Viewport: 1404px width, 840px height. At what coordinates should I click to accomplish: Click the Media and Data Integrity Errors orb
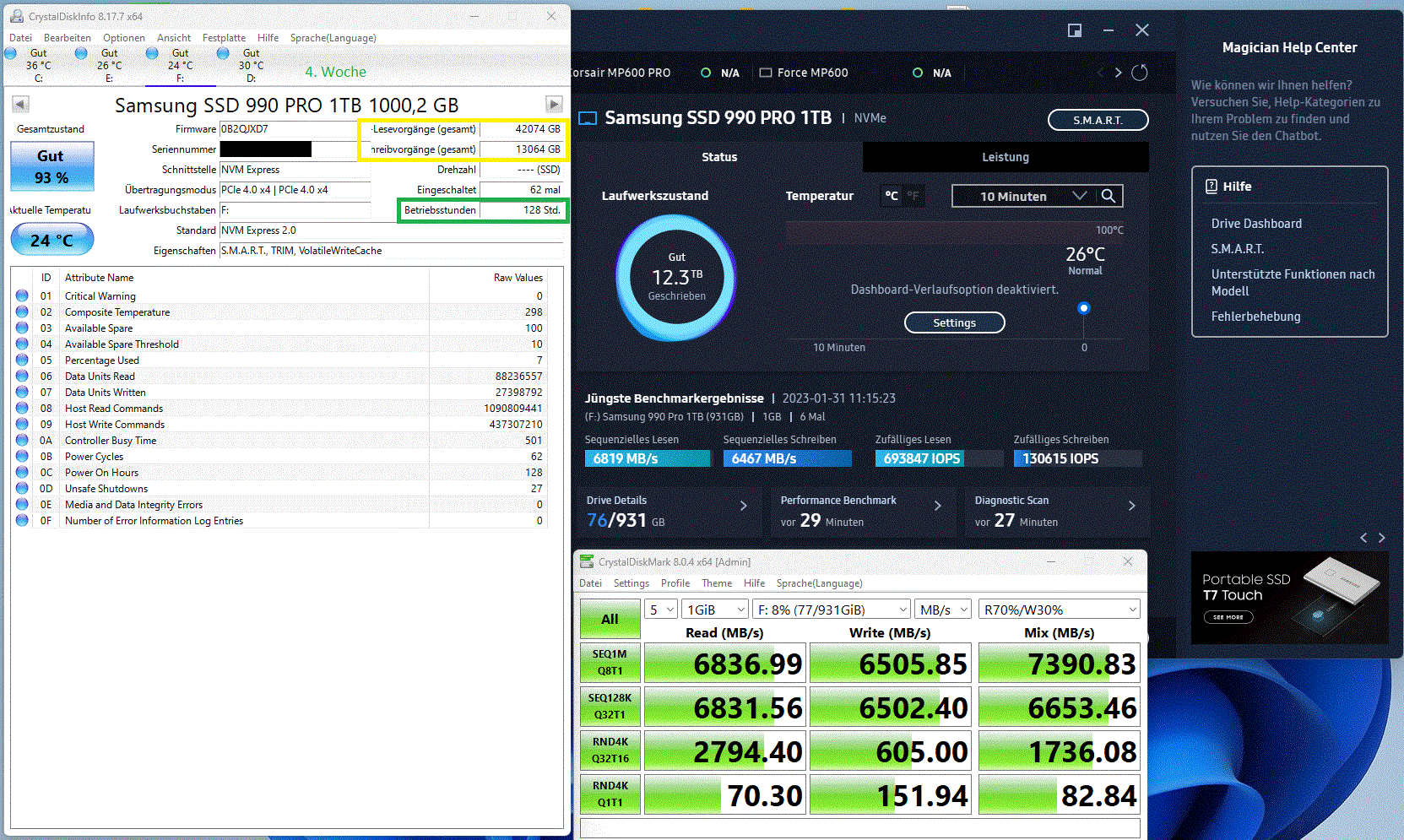[22, 504]
